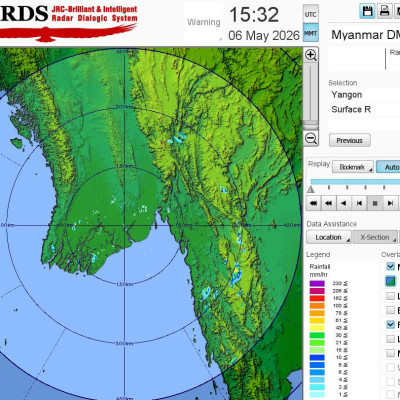Zoom in using magnifier plus icon
The height and width of the screenshot is (400, 400).
point(311,55)
